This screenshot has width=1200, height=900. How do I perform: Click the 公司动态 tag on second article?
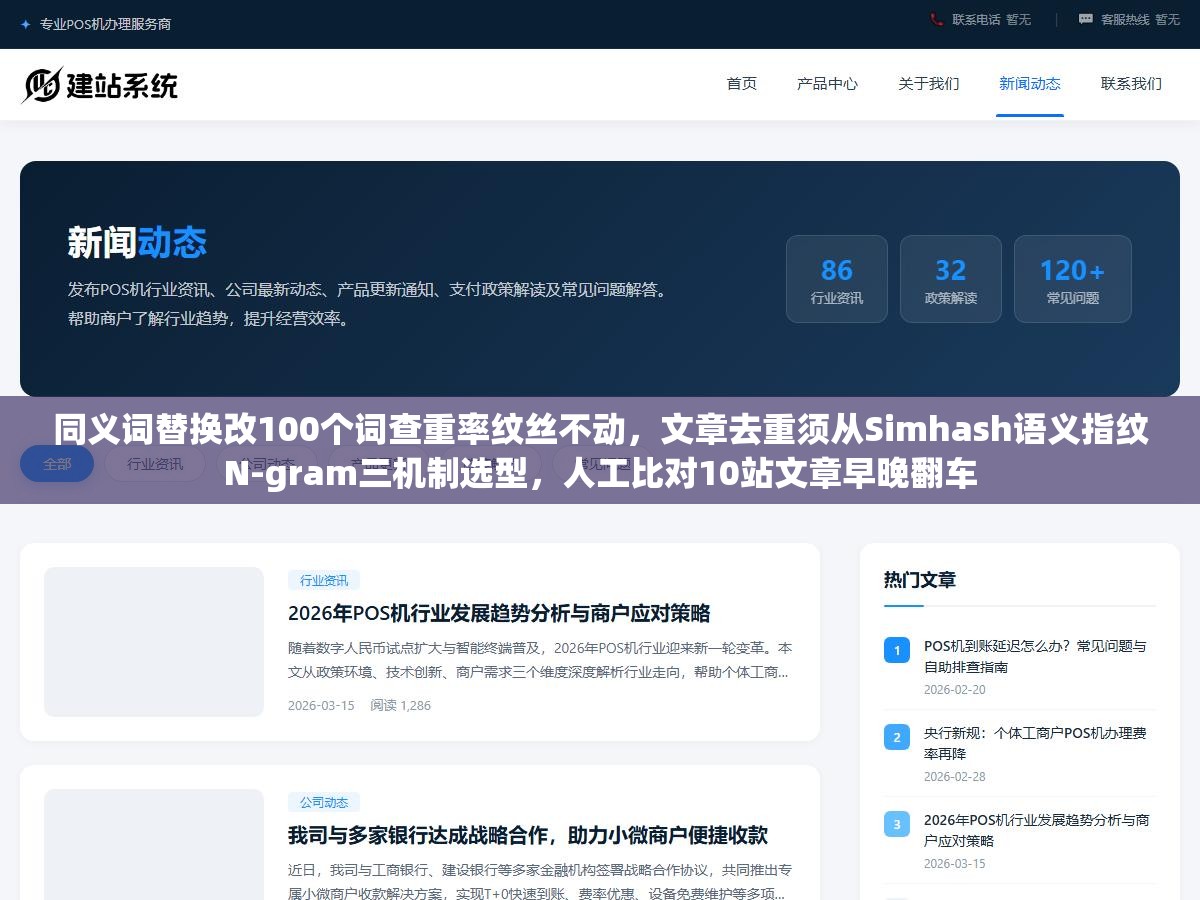point(324,802)
